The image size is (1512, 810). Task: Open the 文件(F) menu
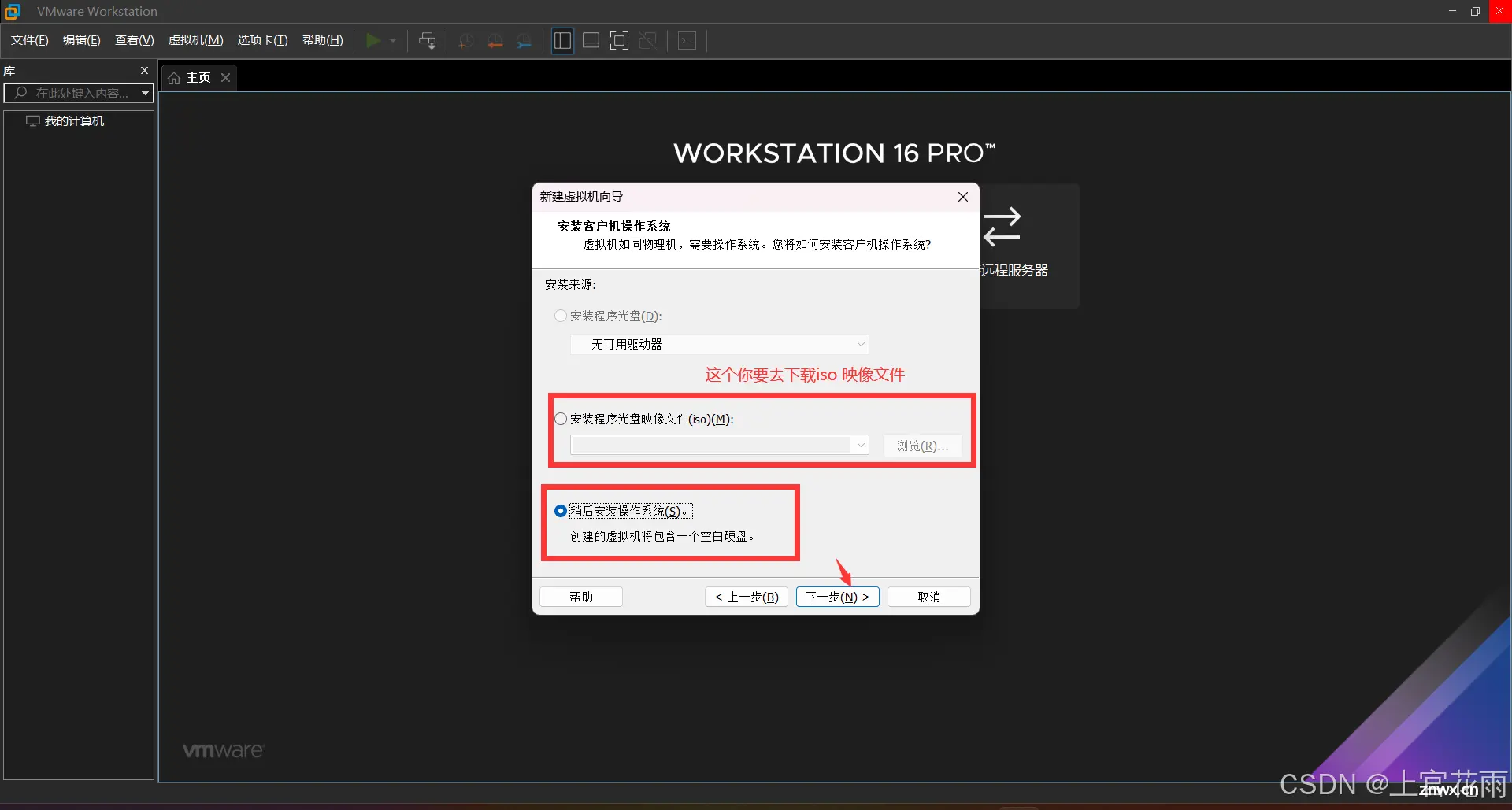tap(30, 40)
